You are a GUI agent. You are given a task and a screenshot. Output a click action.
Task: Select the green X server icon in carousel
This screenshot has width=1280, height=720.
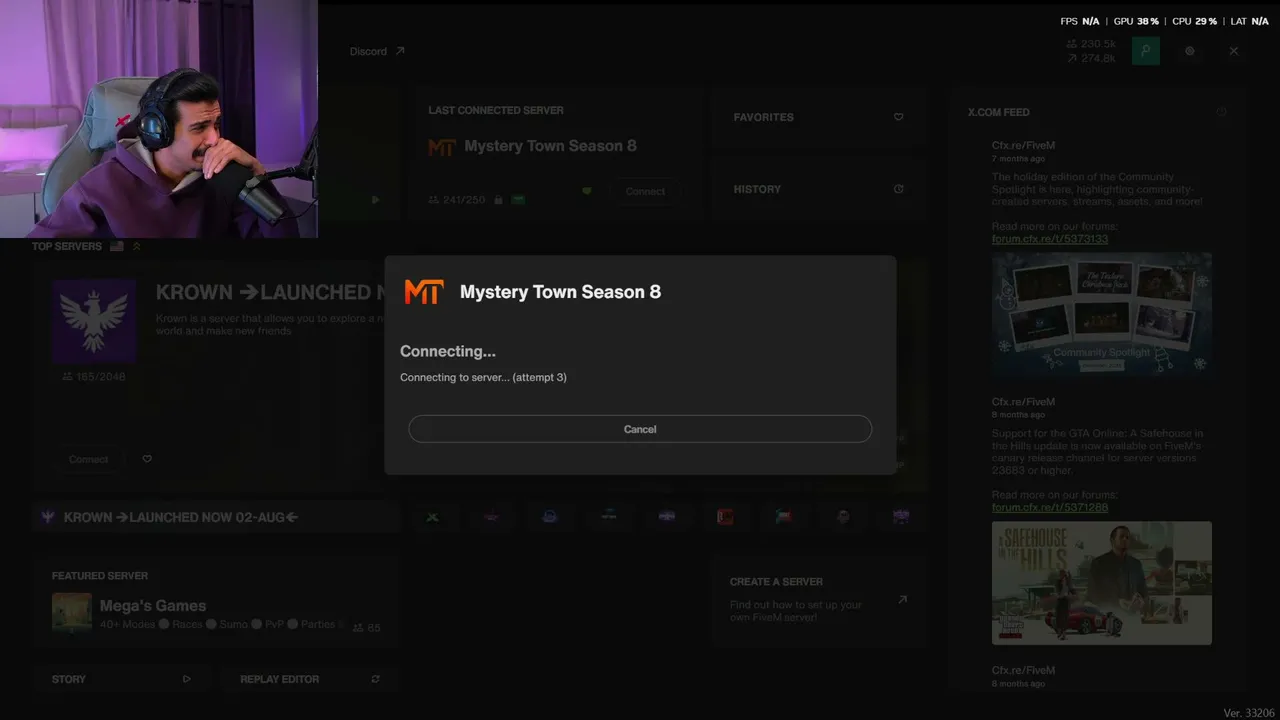tap(433, 517)
